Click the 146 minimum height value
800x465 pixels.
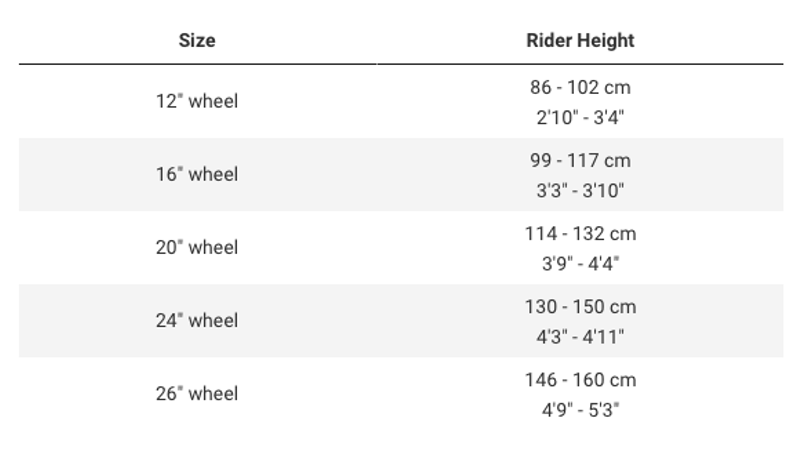tap(541, 380)
